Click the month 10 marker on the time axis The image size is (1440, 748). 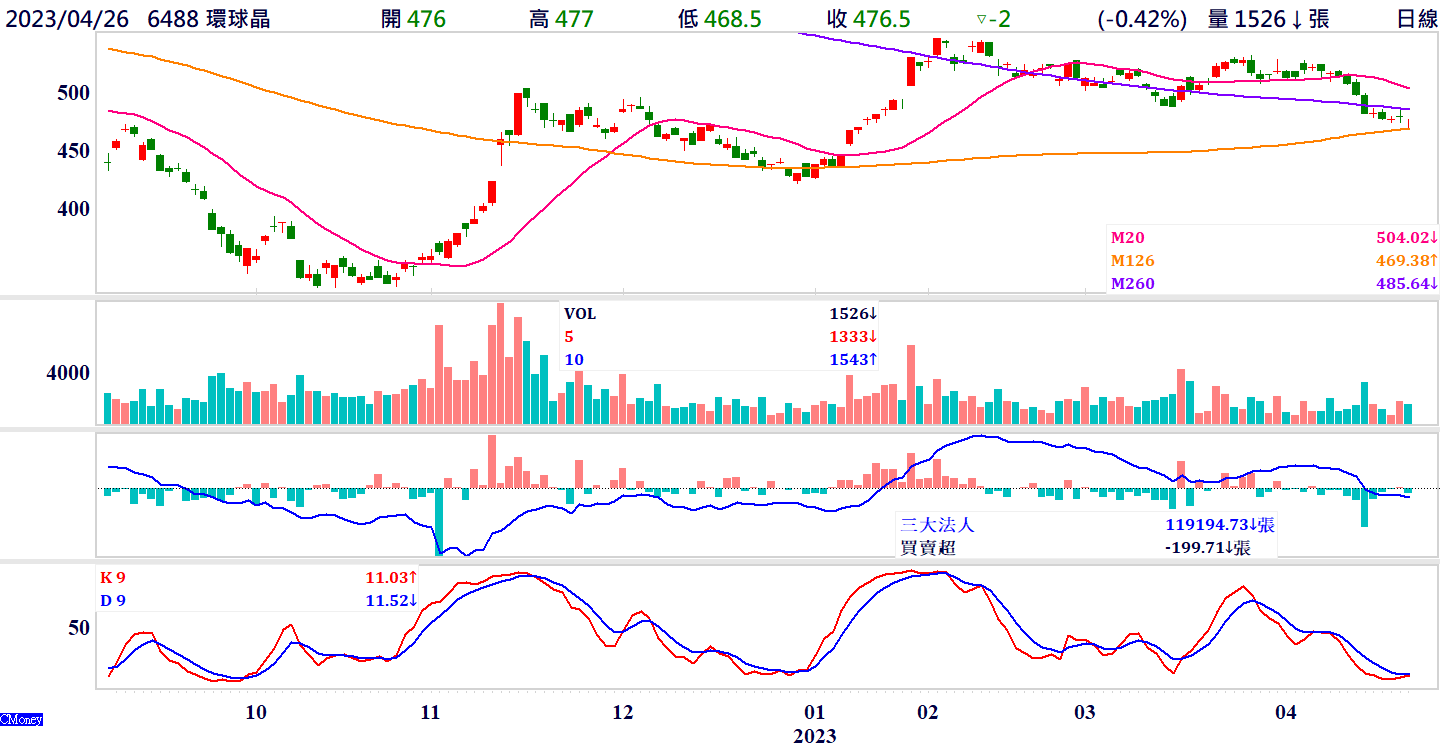click(256, 713)
